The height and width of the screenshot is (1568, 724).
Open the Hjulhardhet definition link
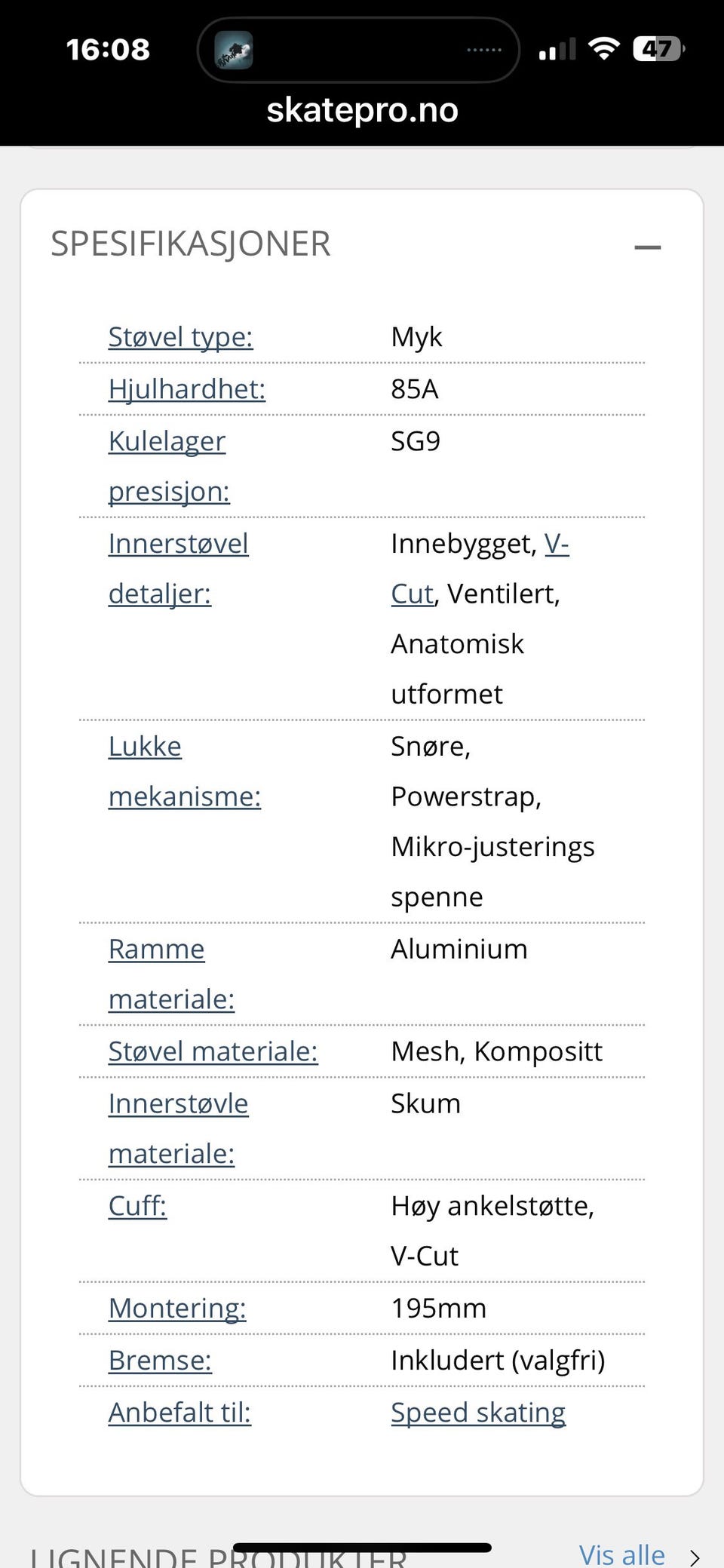pyautogui.click(x=186, y=389)
